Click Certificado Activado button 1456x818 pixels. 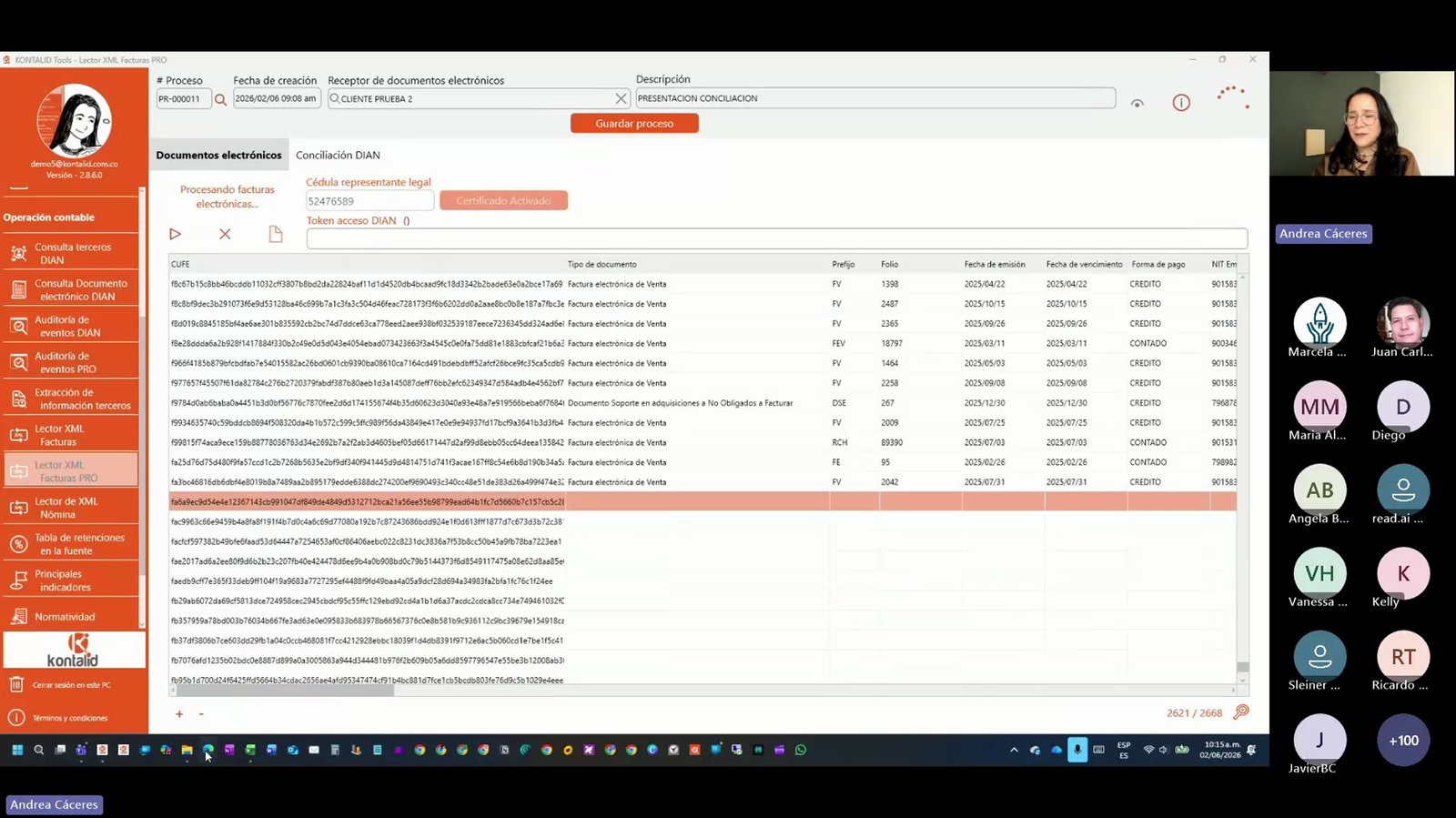503,201
